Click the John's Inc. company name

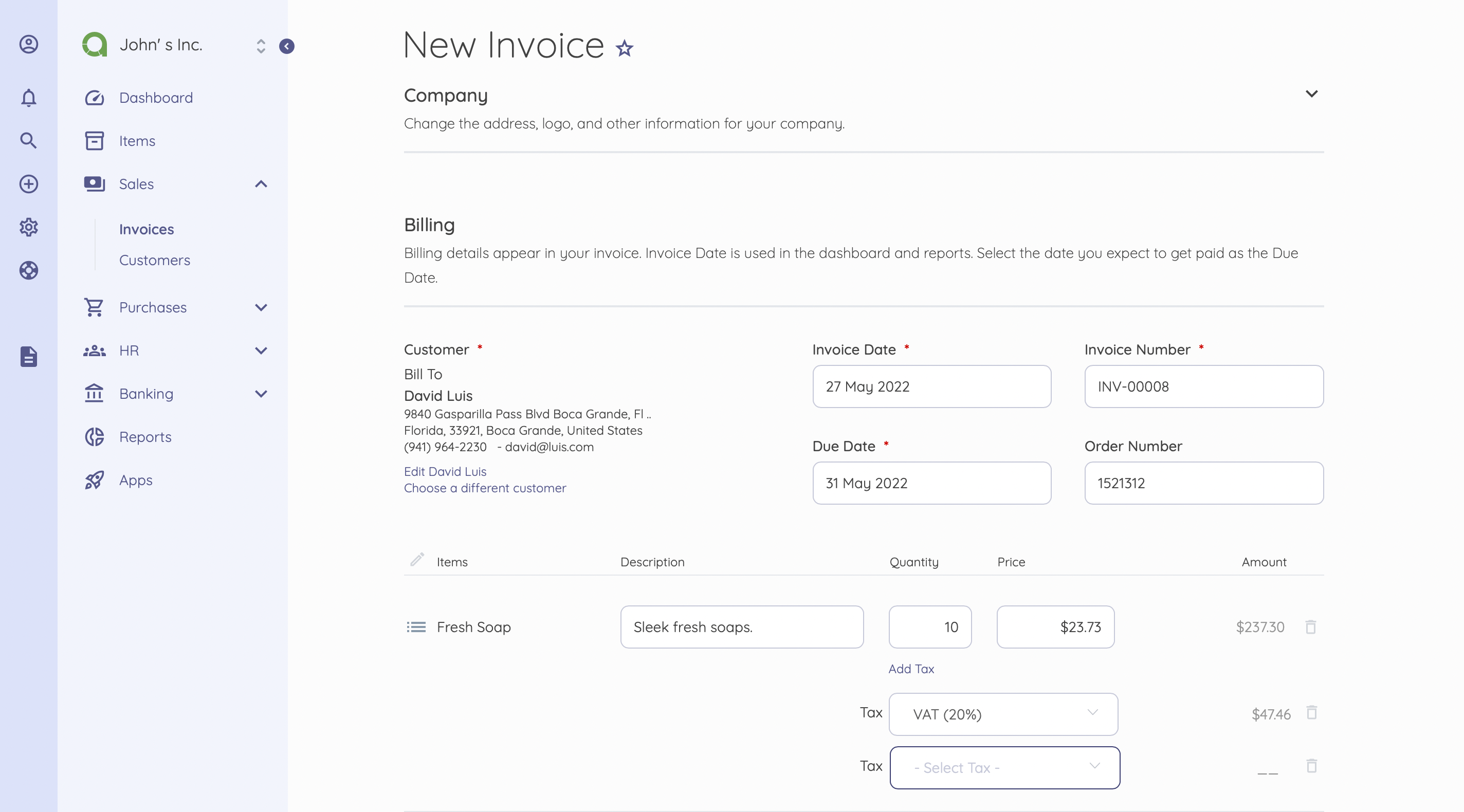pyautogui.click(x=161, y=45)
